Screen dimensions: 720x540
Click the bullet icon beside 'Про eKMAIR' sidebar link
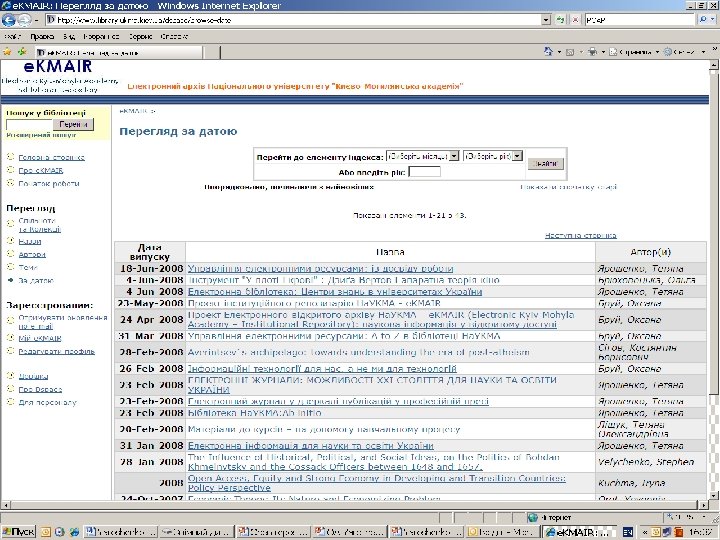pos(11,170)
